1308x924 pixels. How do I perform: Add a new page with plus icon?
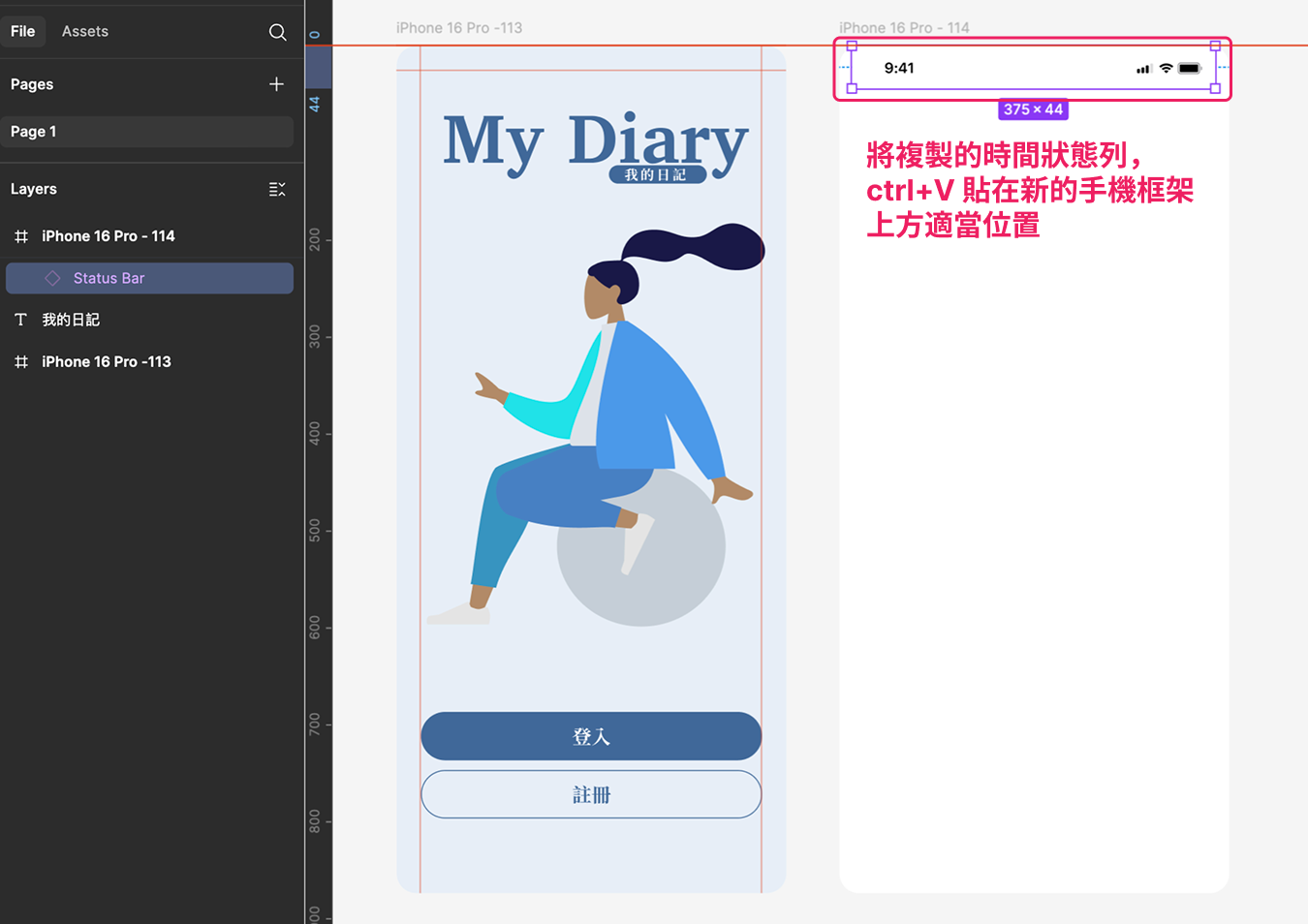click(276, 84)
